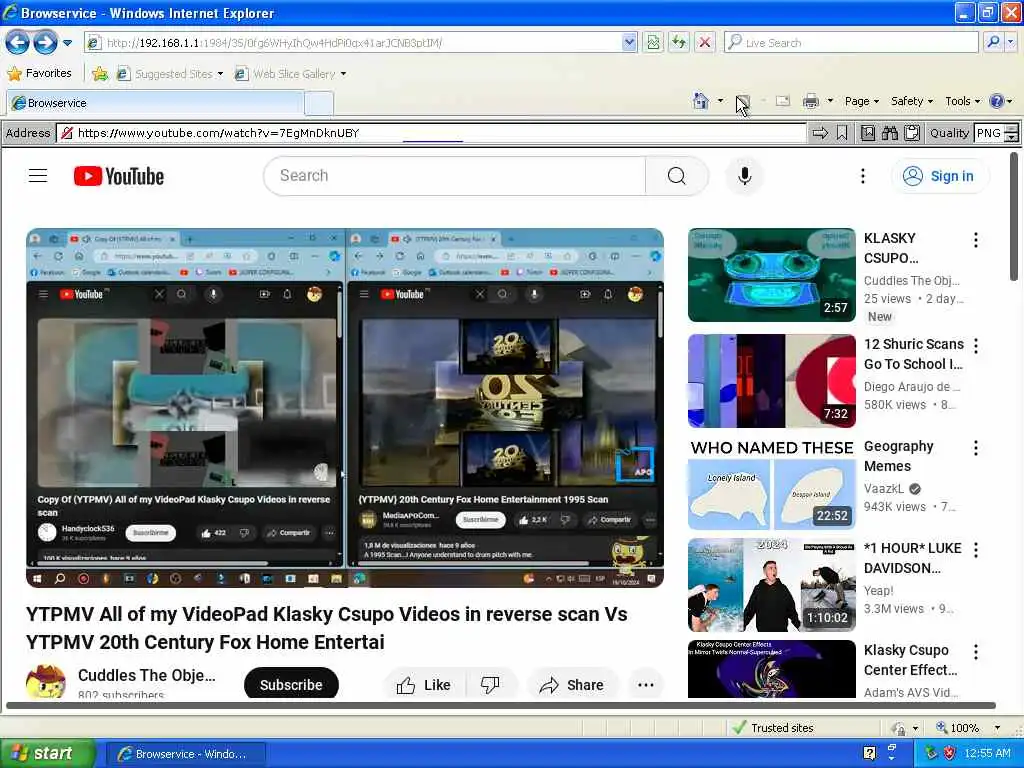This screenshot has height=768, width=1024.
Task: Click the Share button
Action: [x=571, y=684]
